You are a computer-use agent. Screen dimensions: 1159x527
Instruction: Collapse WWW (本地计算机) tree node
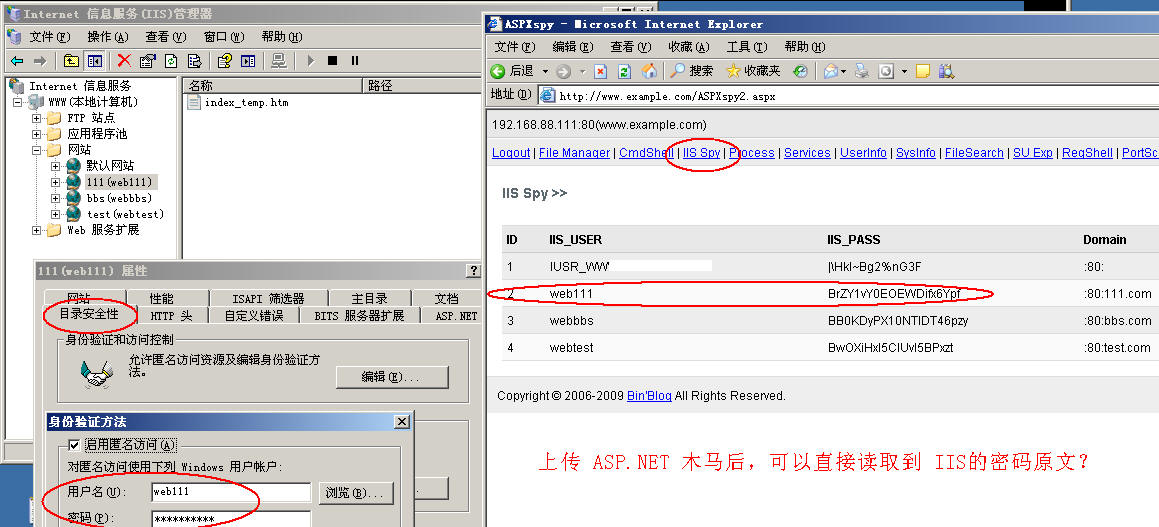click(x=18, y=102)
